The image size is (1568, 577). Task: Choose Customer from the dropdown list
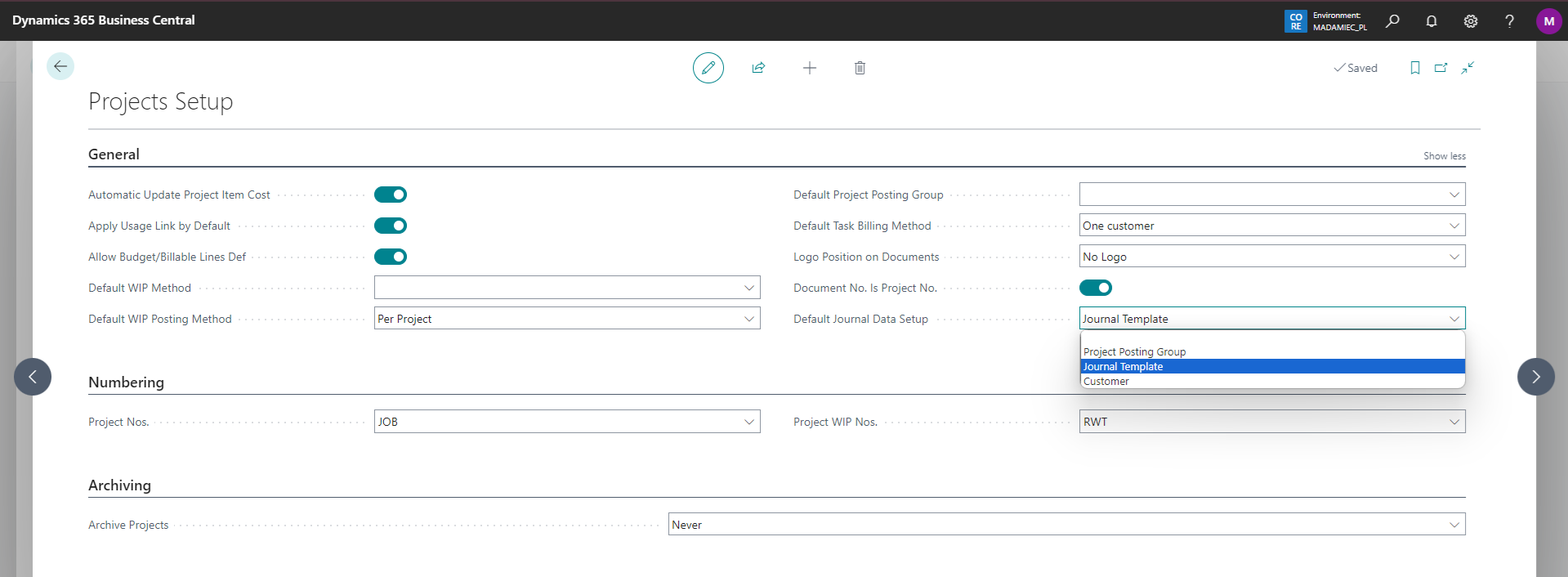(x=1106, y=382)
